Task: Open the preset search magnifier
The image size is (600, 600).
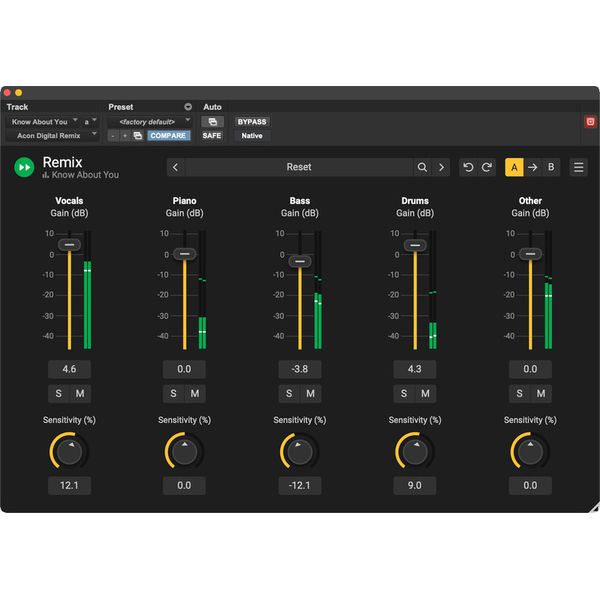Action: [x=423, y=167]
